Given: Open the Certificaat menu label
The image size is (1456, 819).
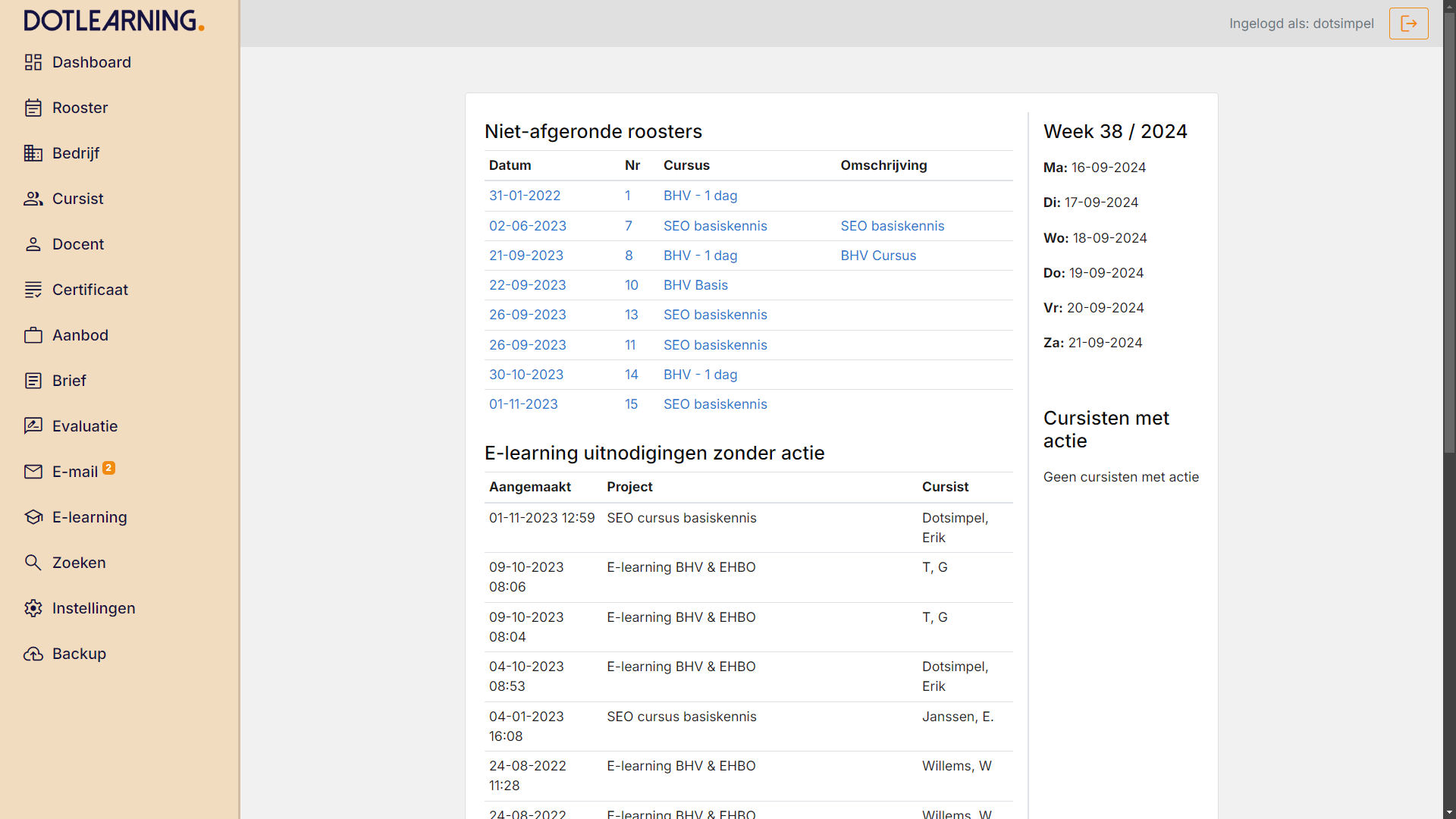Looking at the screenshot, I should point(90,290).
